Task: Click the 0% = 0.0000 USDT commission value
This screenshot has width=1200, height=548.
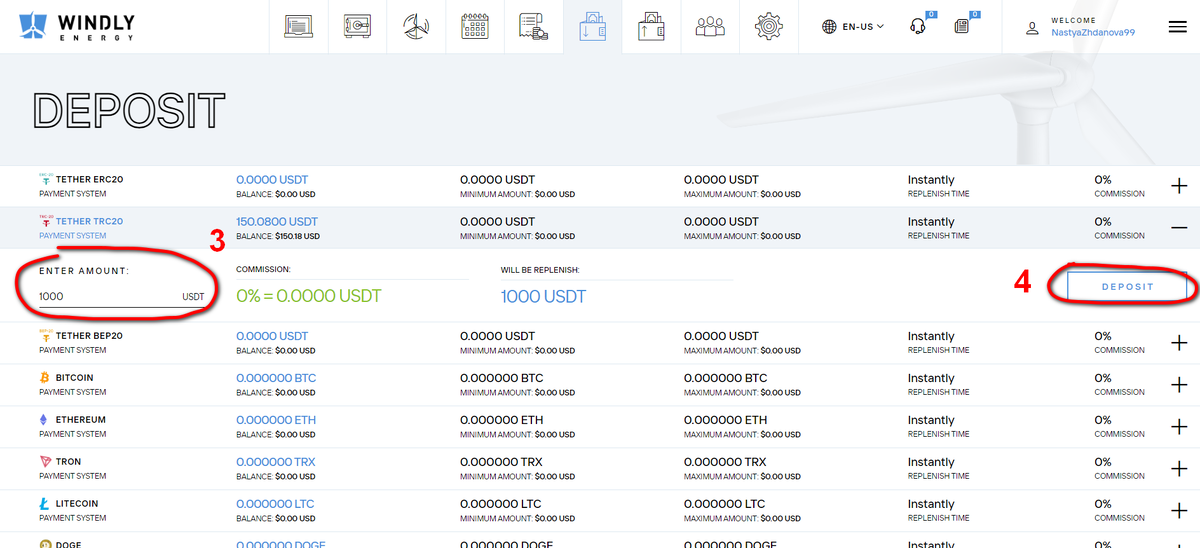Action: point(308,297)
